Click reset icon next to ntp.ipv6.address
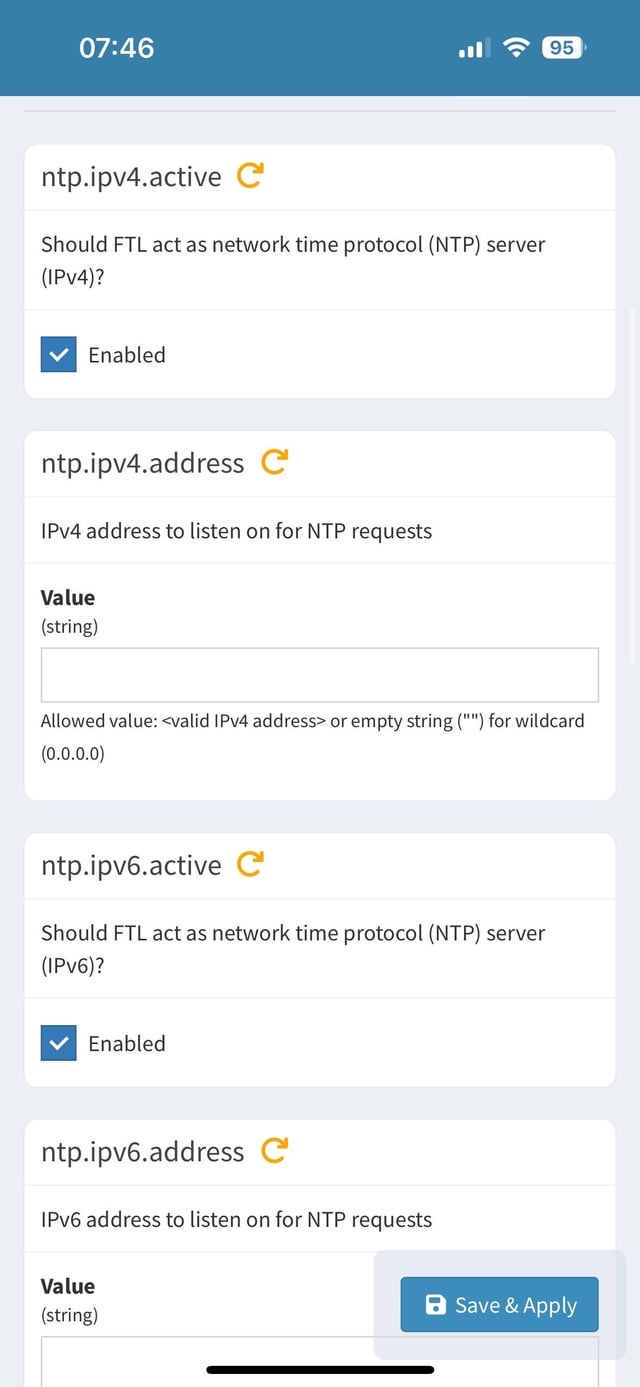Image resolution: width=640 pixels, height=1387 pixels. (274, 1151)
